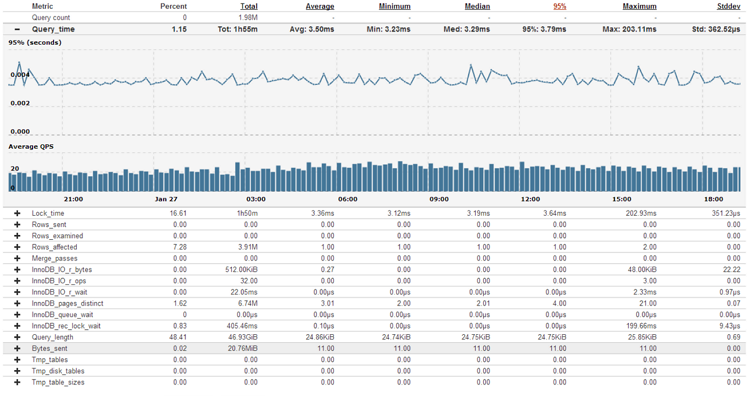Click the Max: 203.11ms value
Image resolution: width=750 pixels, height=396 pixels.
pyautogui.click(x=629, y=29)
